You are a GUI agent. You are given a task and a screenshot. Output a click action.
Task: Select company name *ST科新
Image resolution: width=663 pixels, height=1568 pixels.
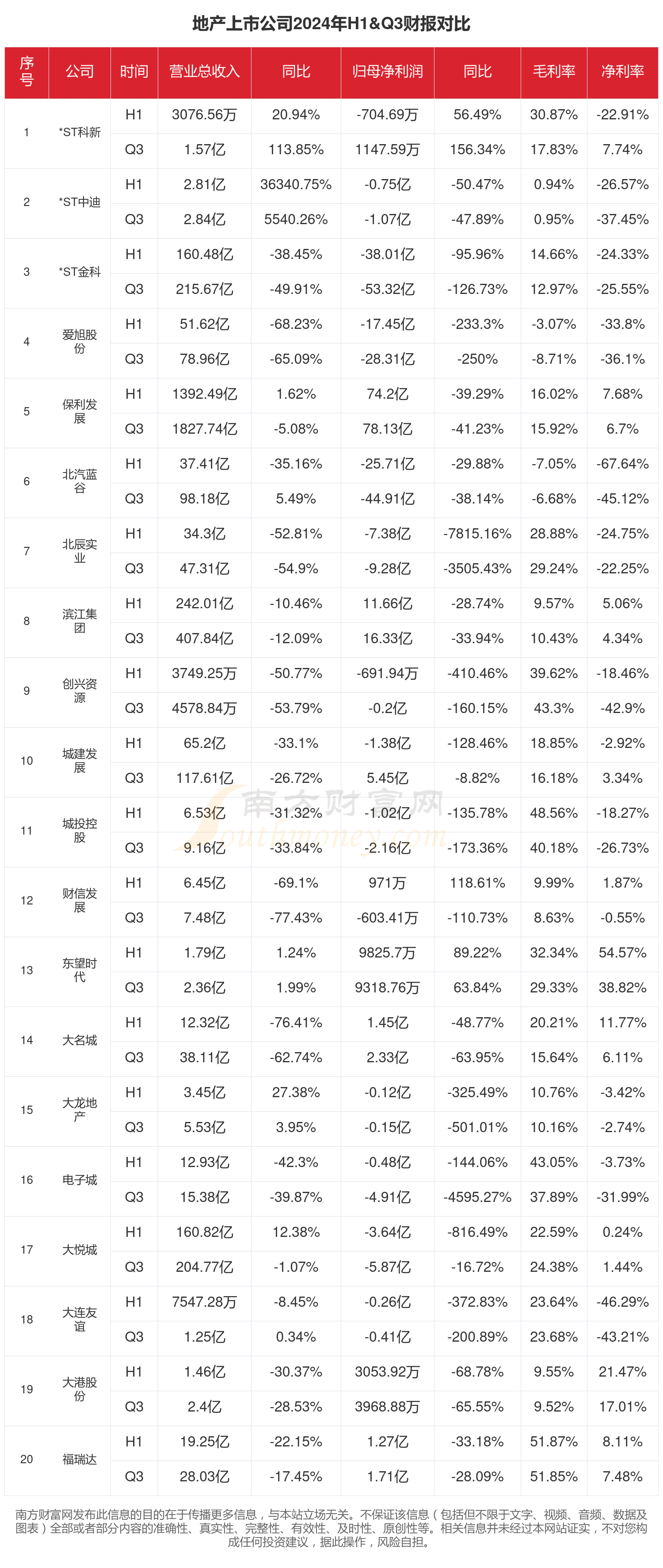80,132
